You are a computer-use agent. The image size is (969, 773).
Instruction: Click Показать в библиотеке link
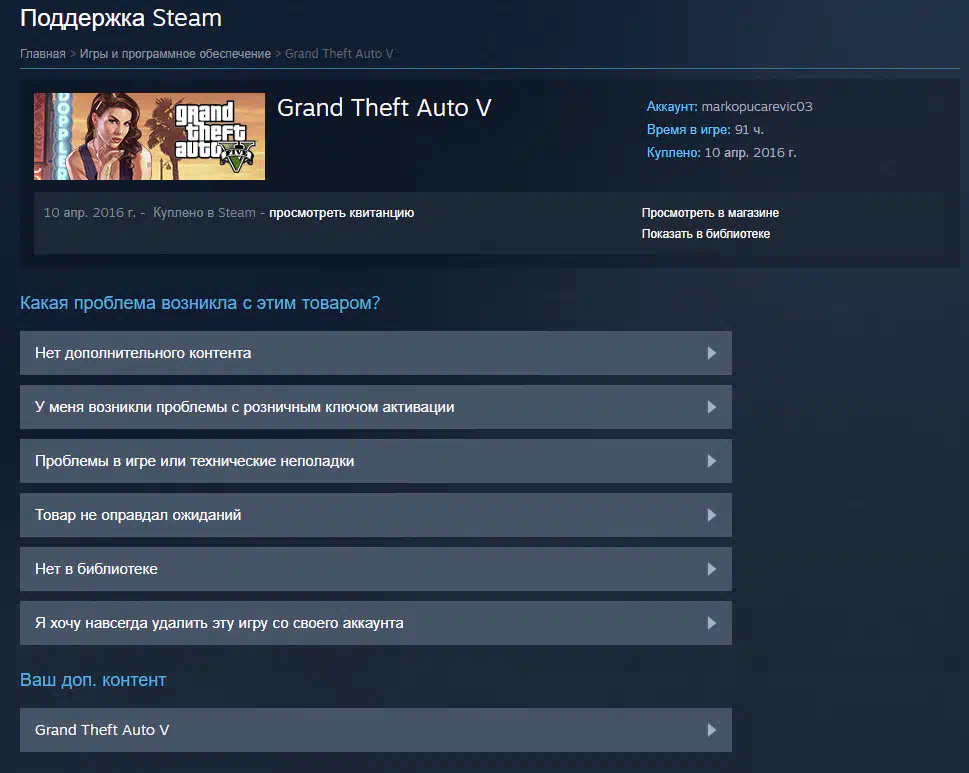pos(706,234)
